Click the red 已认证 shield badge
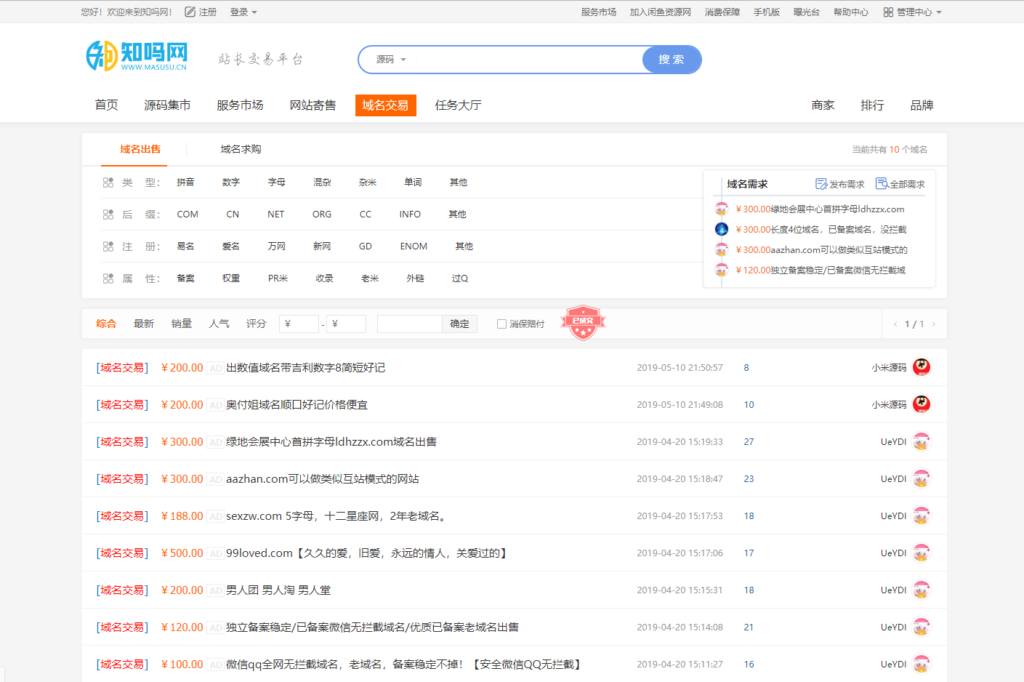This screenshot has height=682, width=1024. click(583, 323)
